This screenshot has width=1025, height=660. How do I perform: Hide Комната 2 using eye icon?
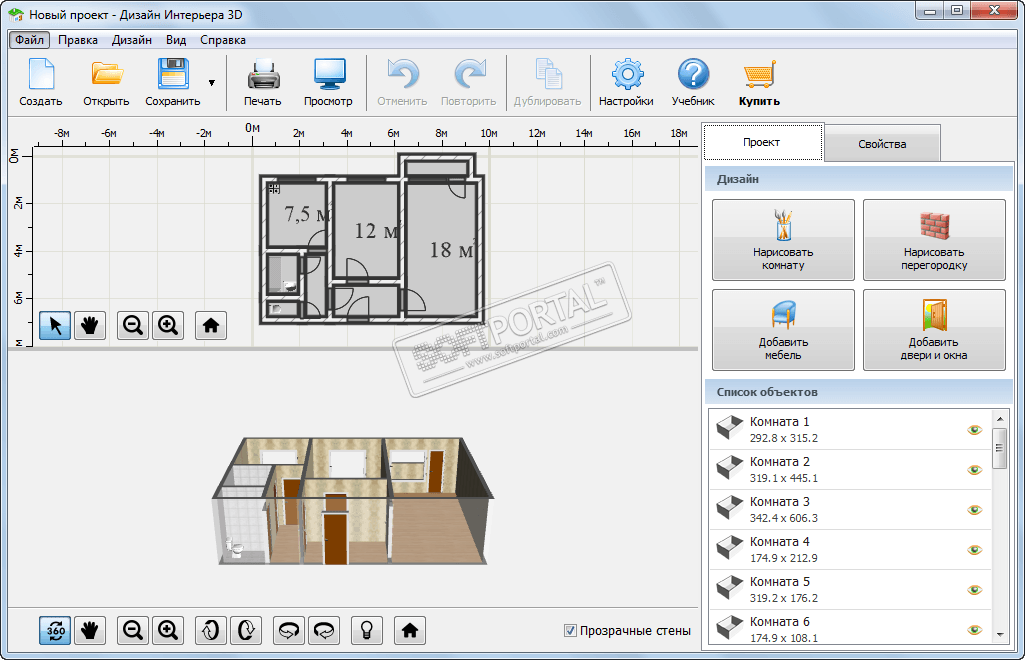tap(975, 470)
